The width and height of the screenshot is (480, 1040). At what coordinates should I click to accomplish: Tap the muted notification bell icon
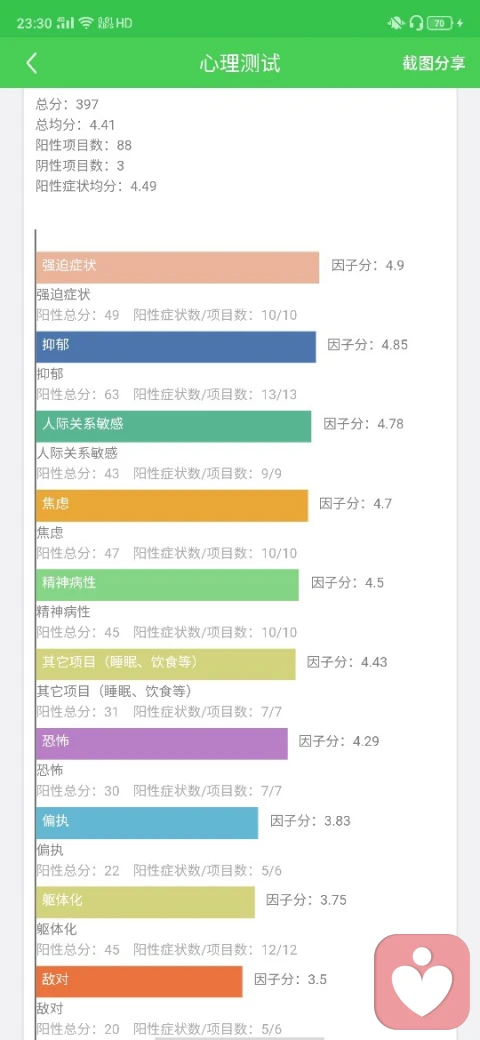(x=396, y=23)
